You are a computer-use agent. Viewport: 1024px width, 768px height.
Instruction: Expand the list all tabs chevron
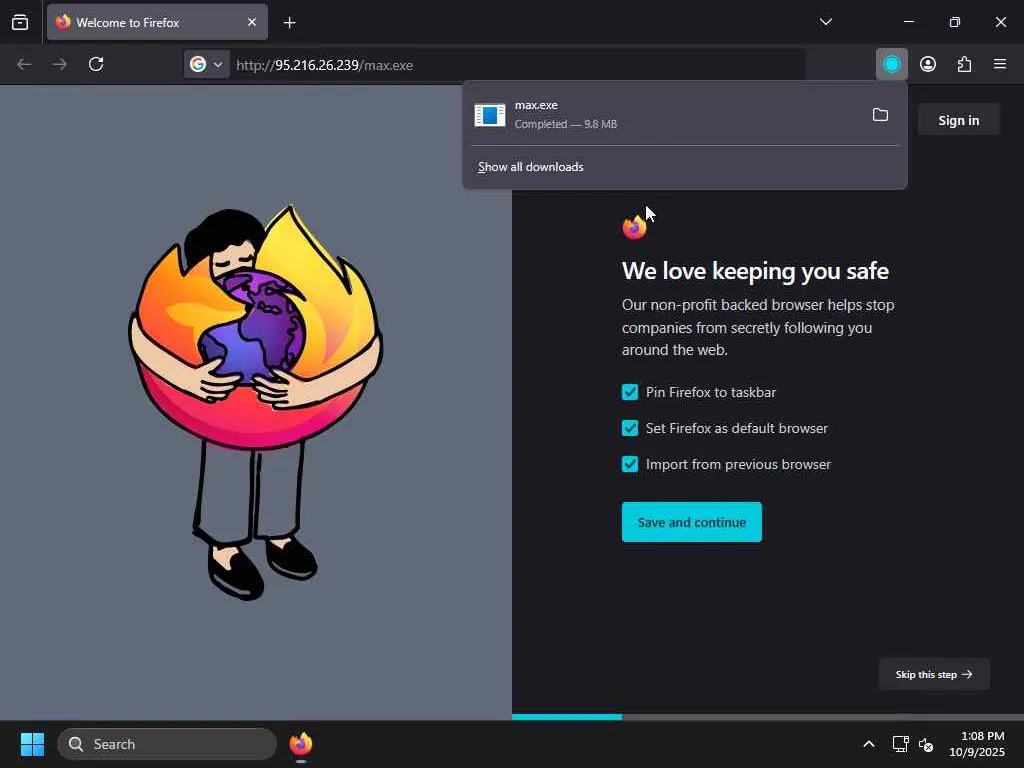(825, 22)
